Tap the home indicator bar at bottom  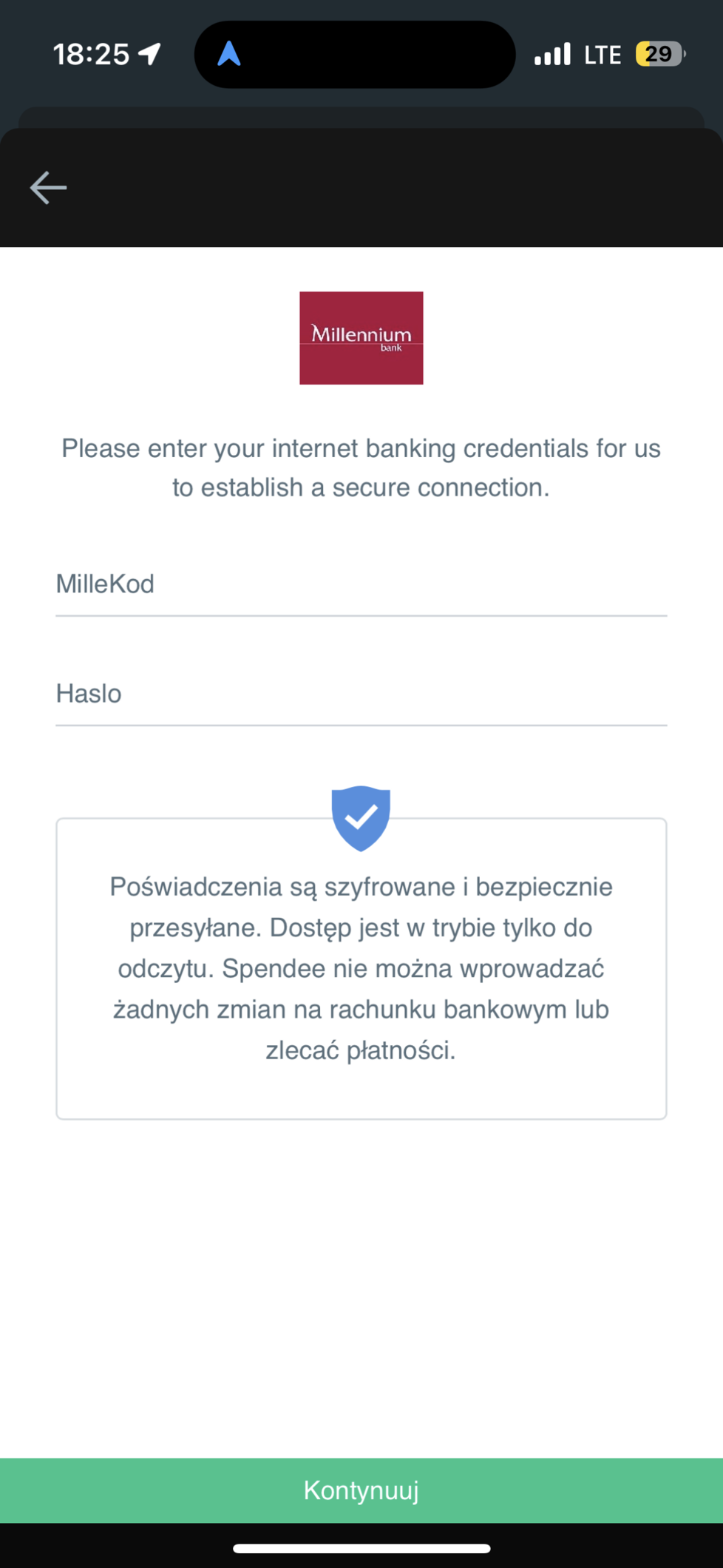click(x=361, y=1548)
